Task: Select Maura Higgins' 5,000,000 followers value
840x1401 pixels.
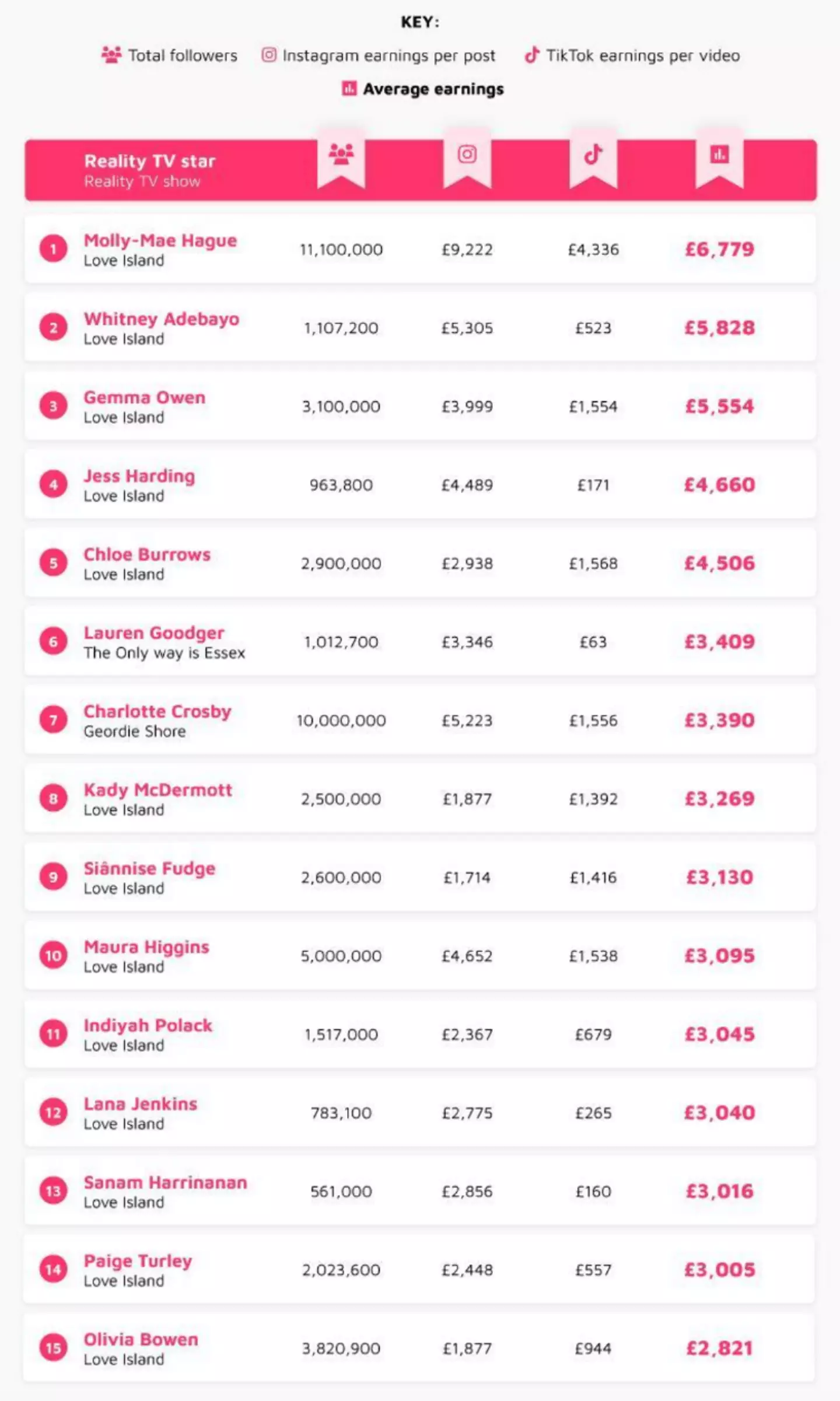Action: coord(341,956)
